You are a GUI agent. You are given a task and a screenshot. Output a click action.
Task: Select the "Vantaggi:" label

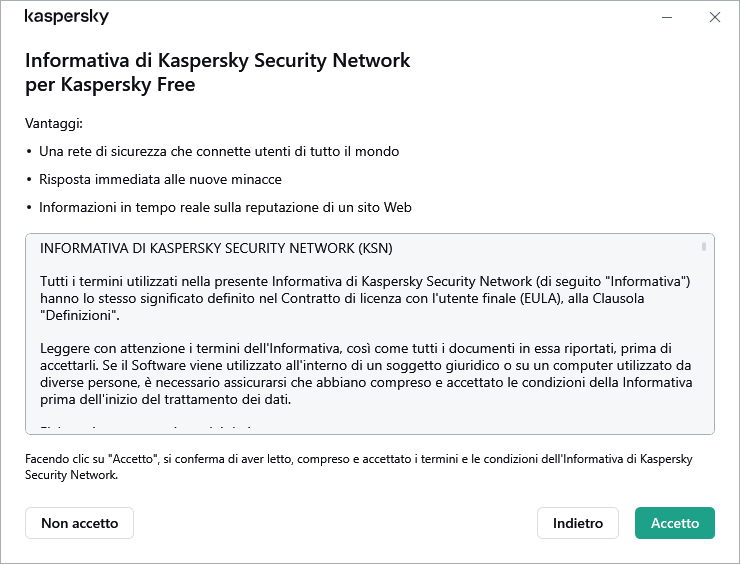pyautogui.click(x=54, y=124)
